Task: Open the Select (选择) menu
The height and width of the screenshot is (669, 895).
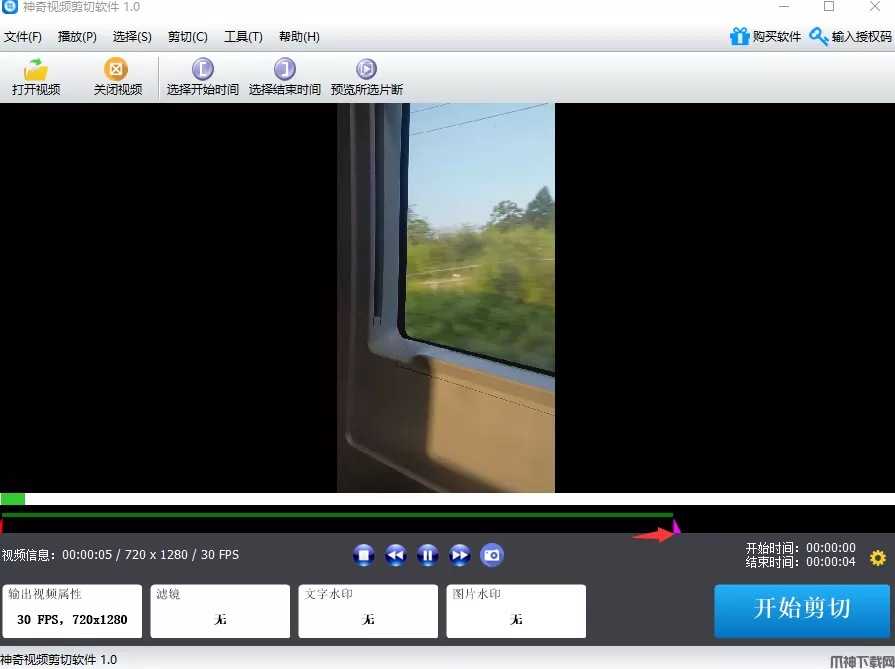Action: click(132, 37)
